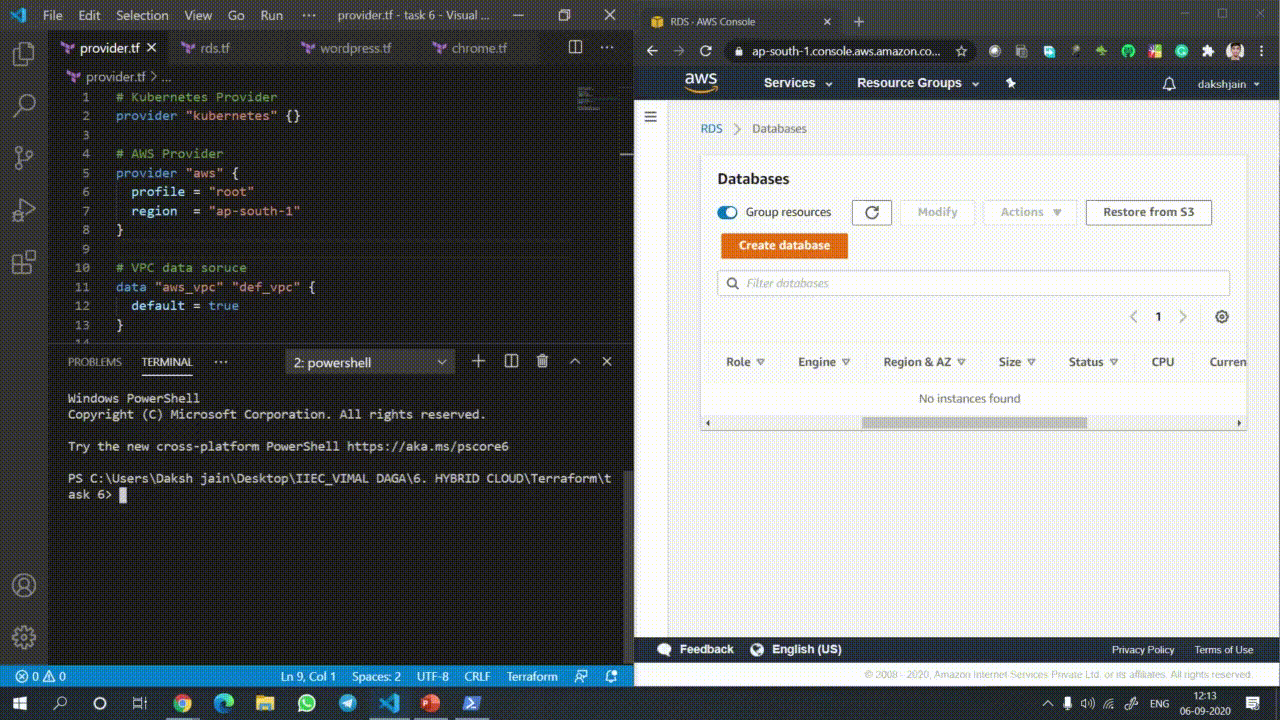1280x720 pixels.
Task: Open the Privacy Policy link
Action: [1143, 650]
